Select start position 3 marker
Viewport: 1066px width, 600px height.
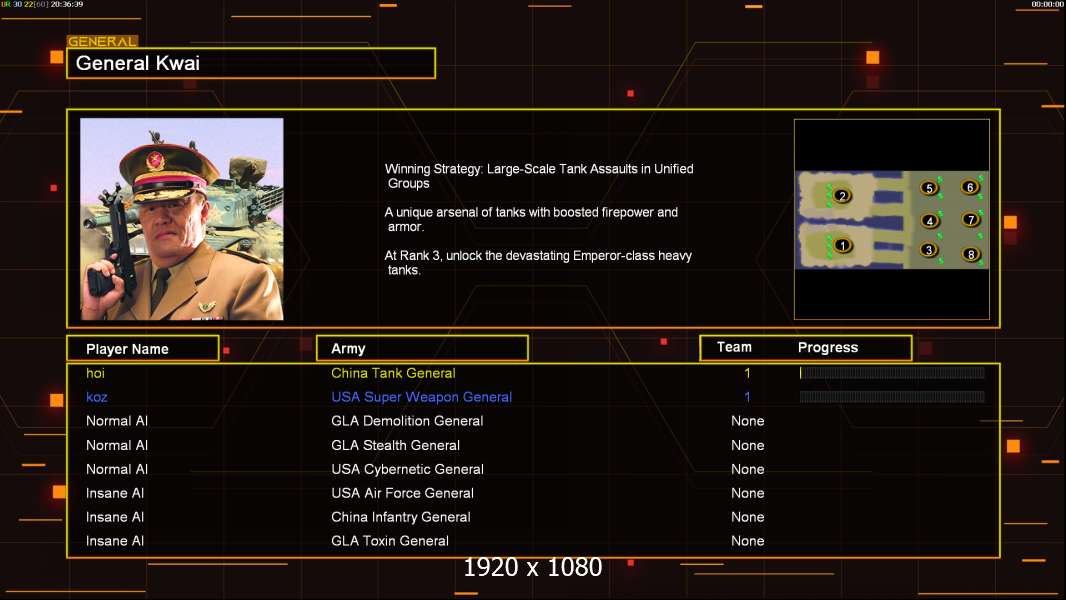coord(929,250)
